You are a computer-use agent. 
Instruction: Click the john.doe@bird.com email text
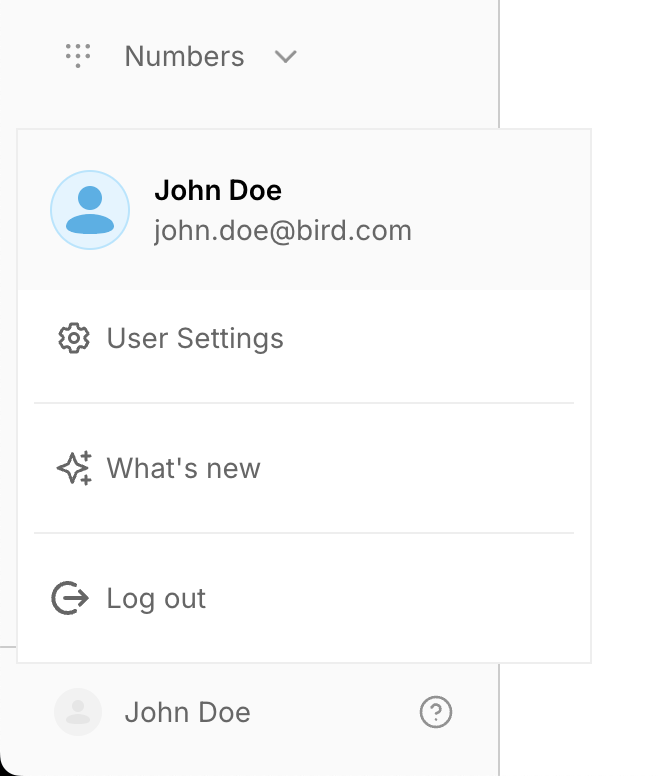282,231
